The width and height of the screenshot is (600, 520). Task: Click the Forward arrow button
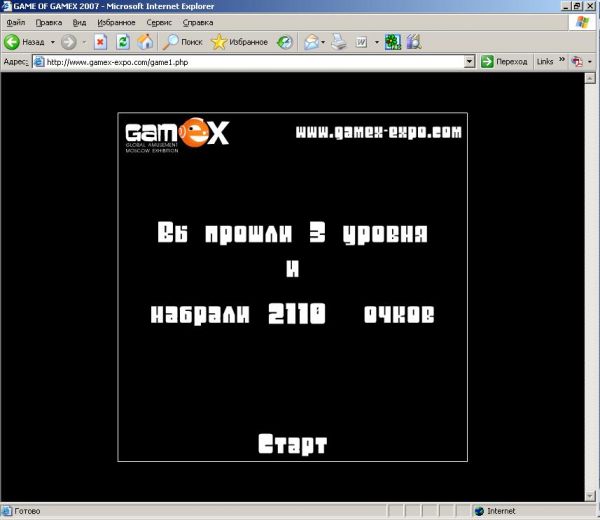pyautogui.click(x=68, y=42)
